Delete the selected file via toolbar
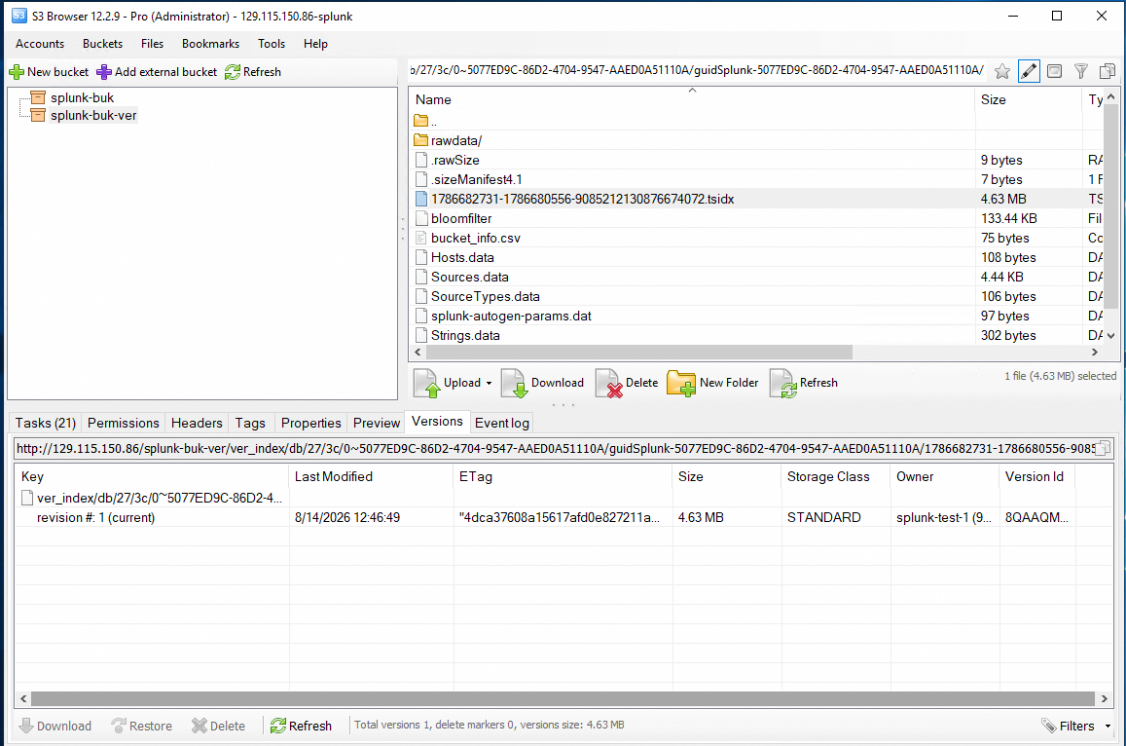This screenshot has width=1126, height=746. tap(626, 383)
